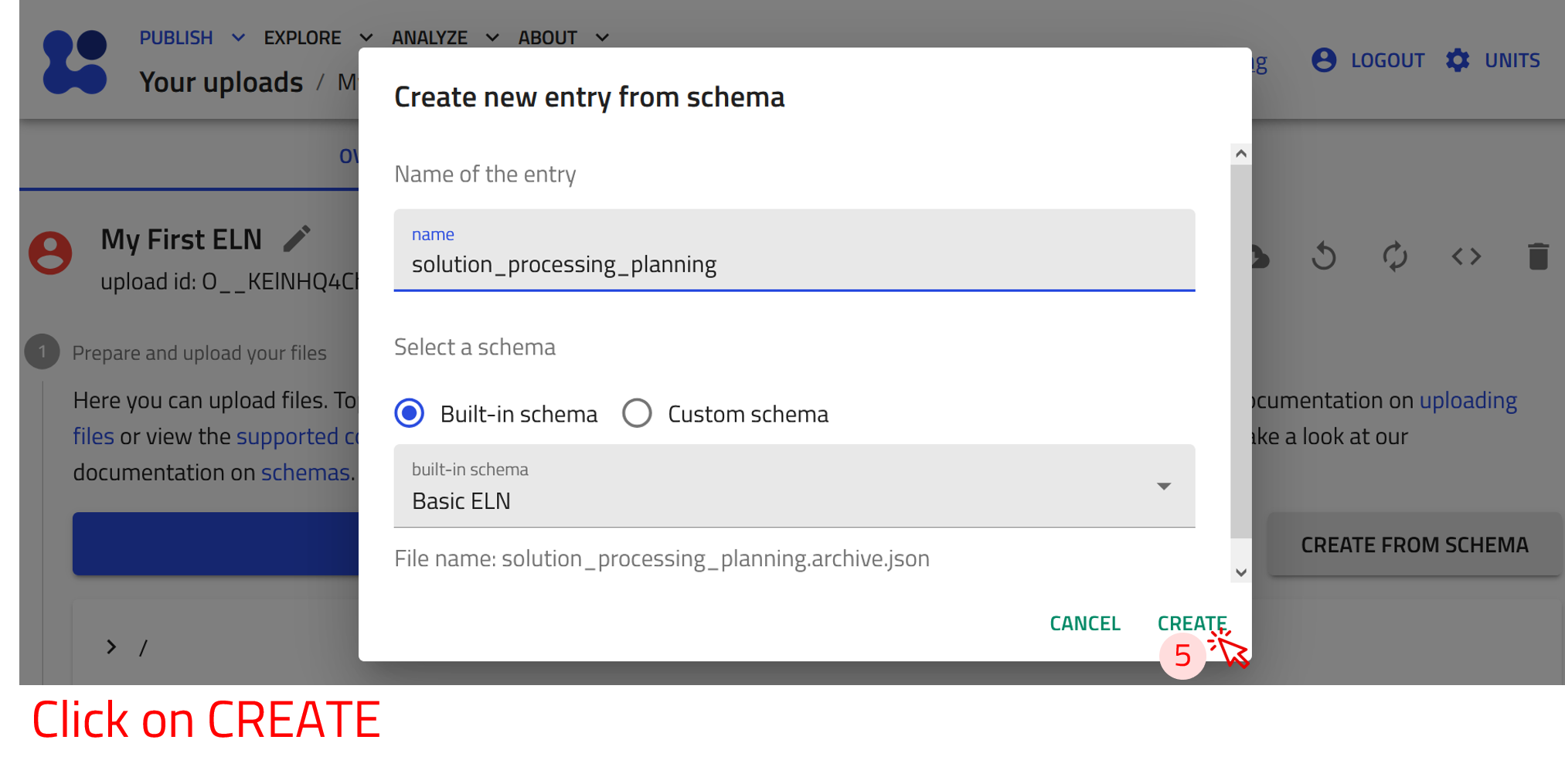Click the dialog's scroll down arrow
Image resolution: width=1565 pixels, height=784 pixels.
1240,572
